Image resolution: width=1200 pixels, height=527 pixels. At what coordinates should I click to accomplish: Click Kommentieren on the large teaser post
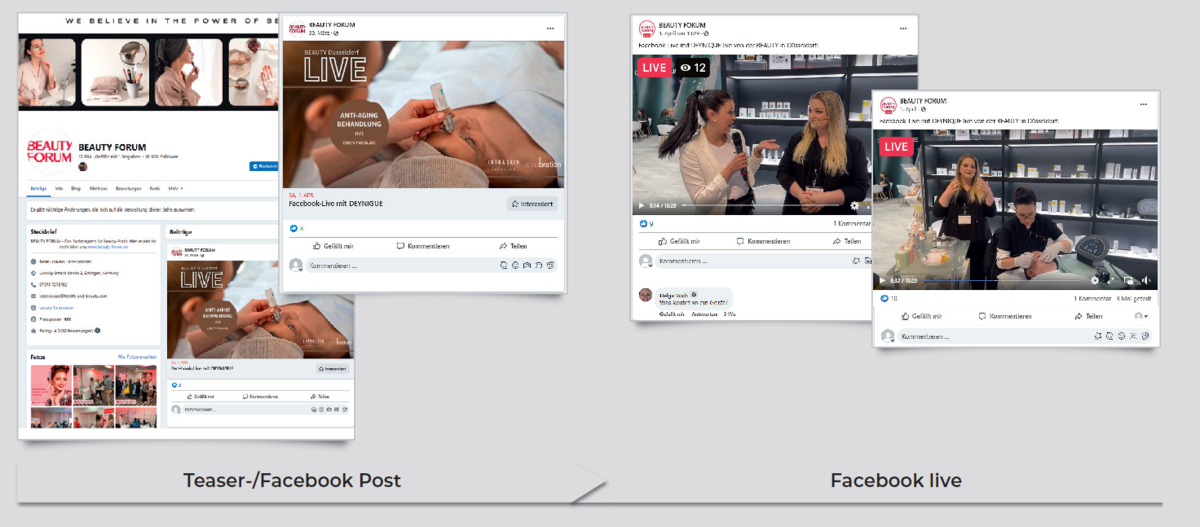coord(423,246)
